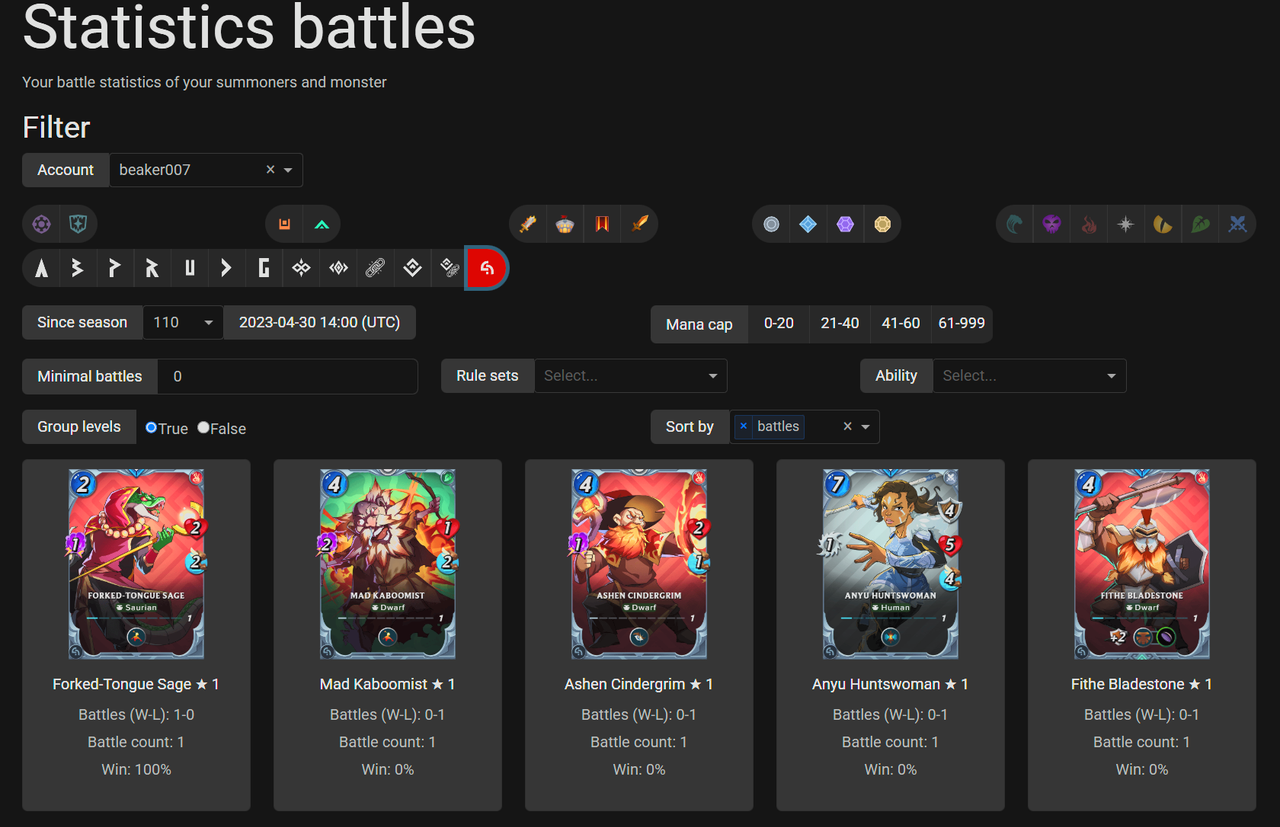Screen dimensions: 1280x827
Task: Filter by common rarity gray circle
Action: (771, 224)
